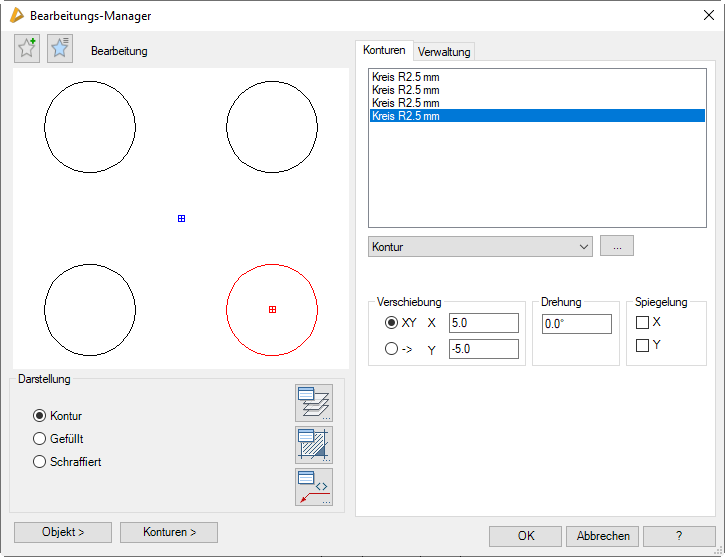Click the blue center marker in preview
Viewport: 725px width, 557px height.
pos(181,218)
